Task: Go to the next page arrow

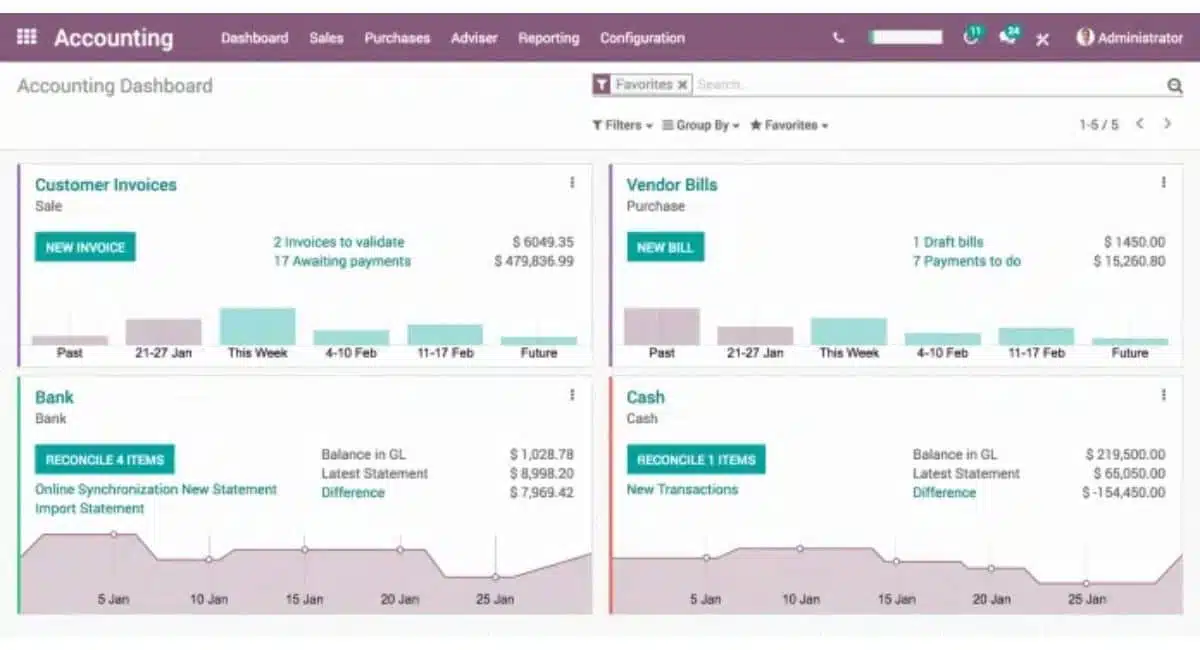Action: (1167, 124)
